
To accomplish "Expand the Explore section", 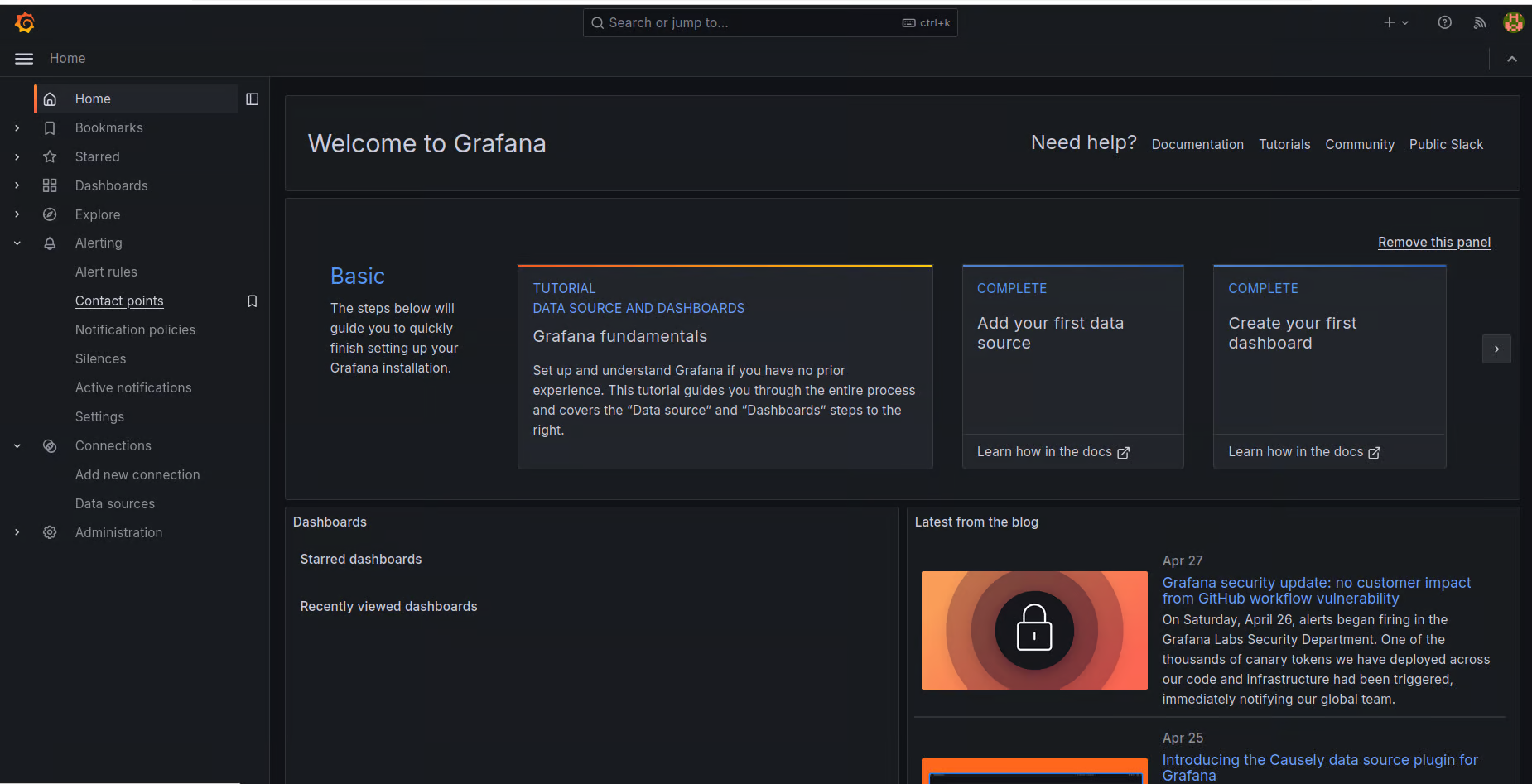I will [x=17, y=214].
